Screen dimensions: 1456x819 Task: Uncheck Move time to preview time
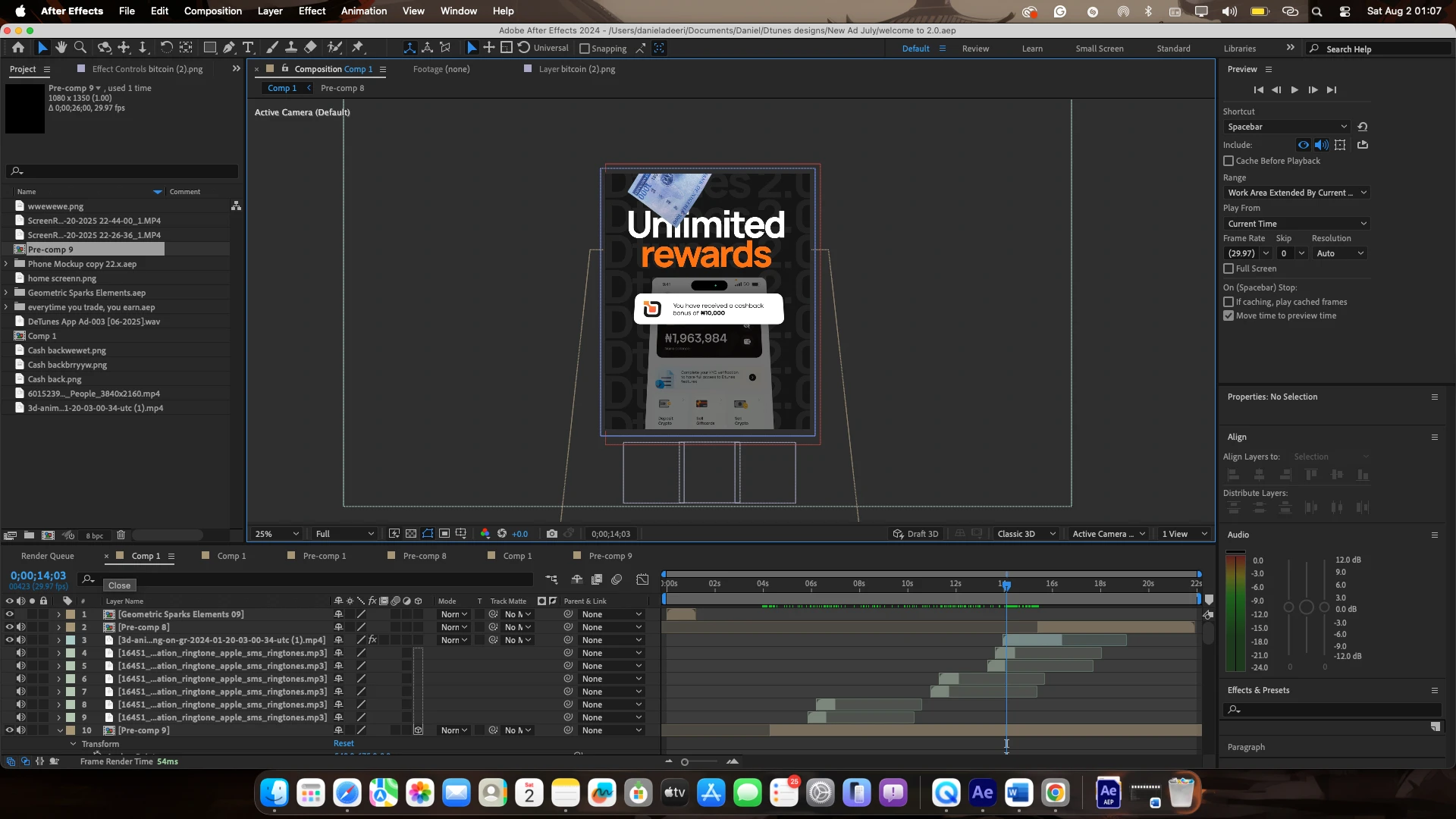coord(1228,315)
